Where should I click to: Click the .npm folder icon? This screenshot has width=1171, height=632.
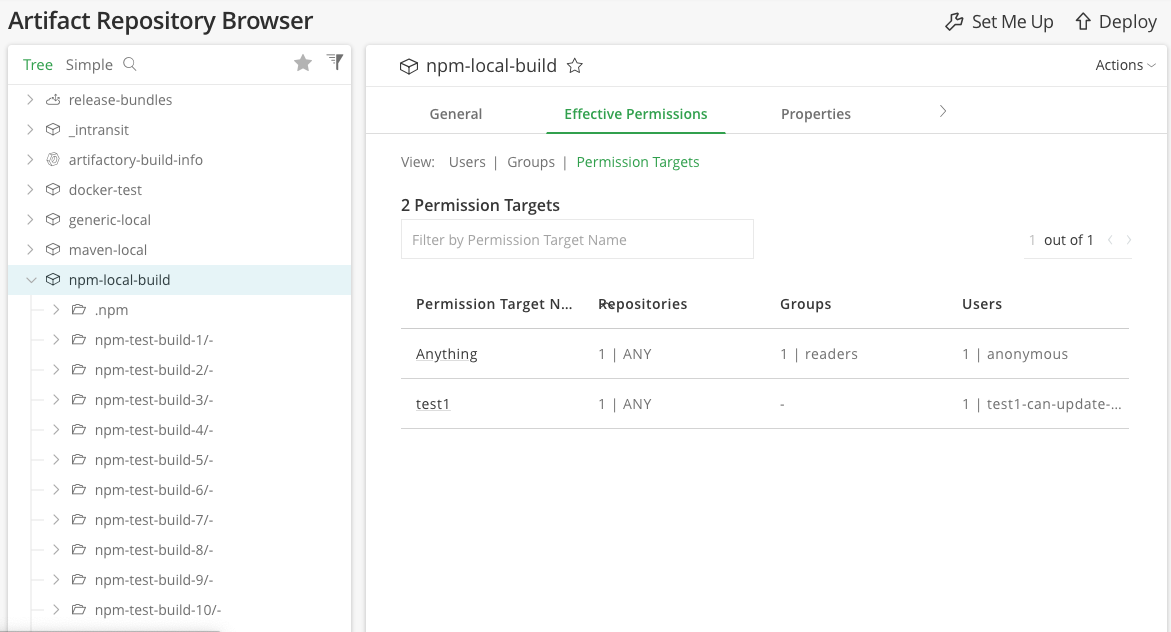point(78,309)
